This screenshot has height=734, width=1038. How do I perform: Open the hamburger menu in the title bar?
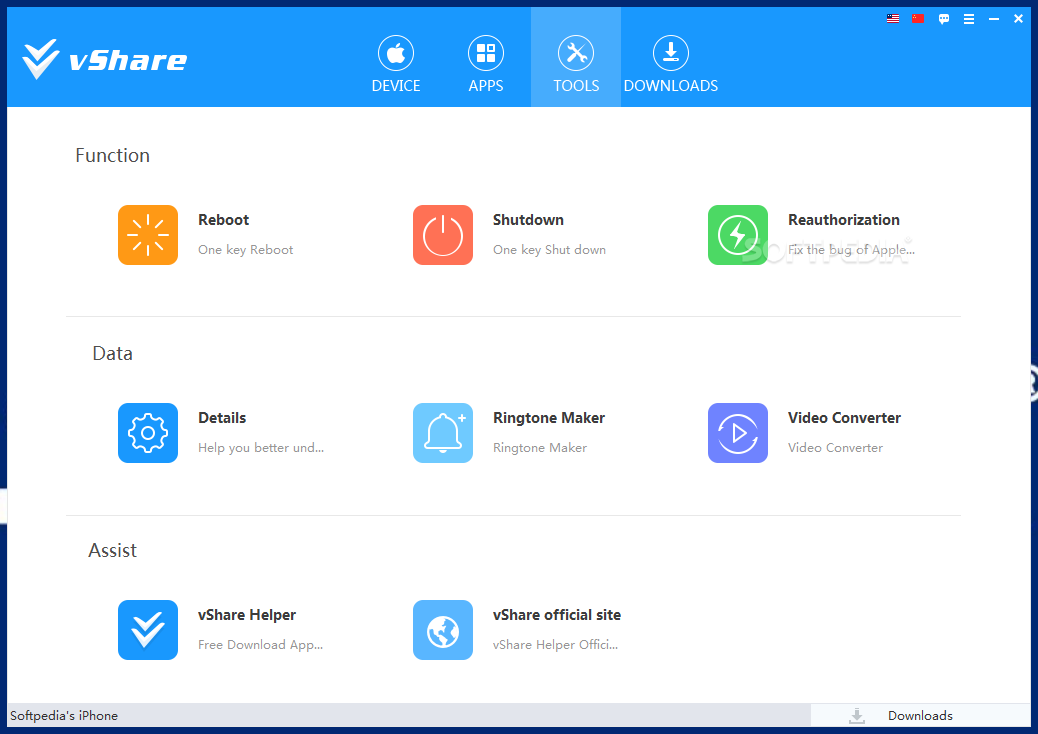[968, 19]
